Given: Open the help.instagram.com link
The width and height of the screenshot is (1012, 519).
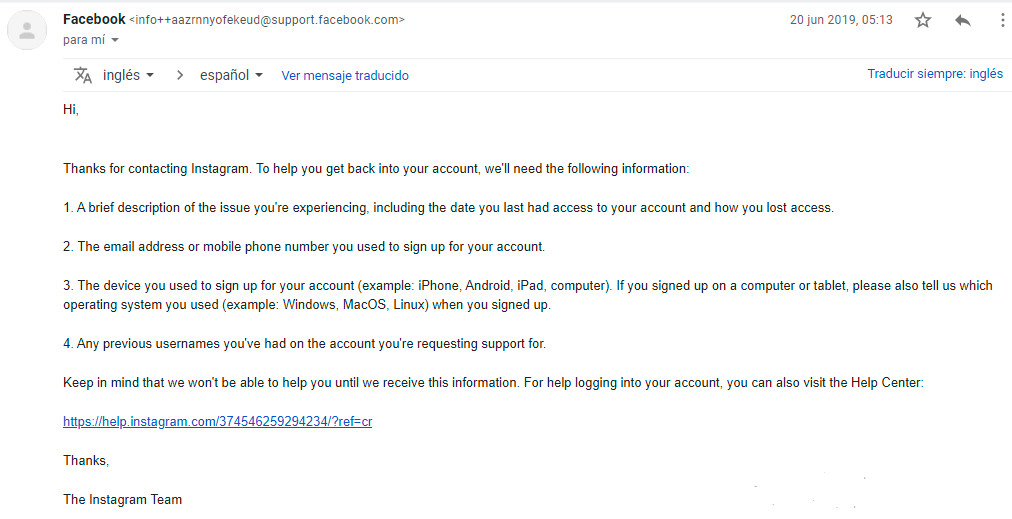Looking at the screenshot, I should coord(218,422).
